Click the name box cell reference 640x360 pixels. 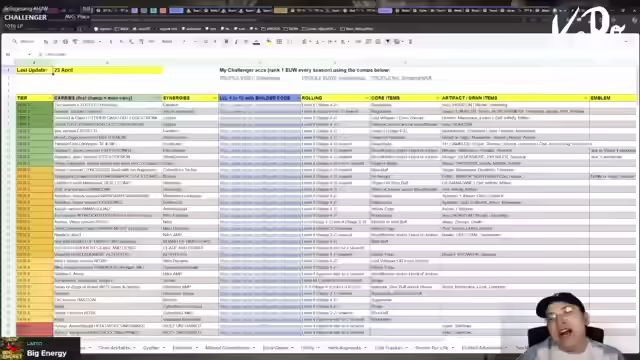pos(17,54)
